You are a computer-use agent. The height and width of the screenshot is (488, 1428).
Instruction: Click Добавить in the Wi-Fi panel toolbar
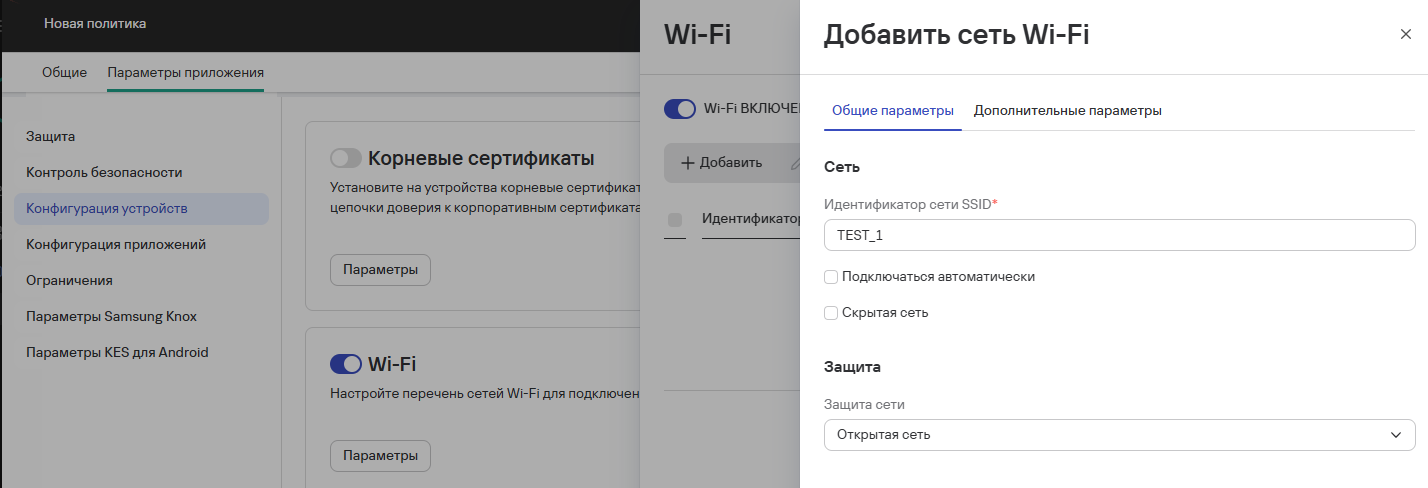click(722, 163)
